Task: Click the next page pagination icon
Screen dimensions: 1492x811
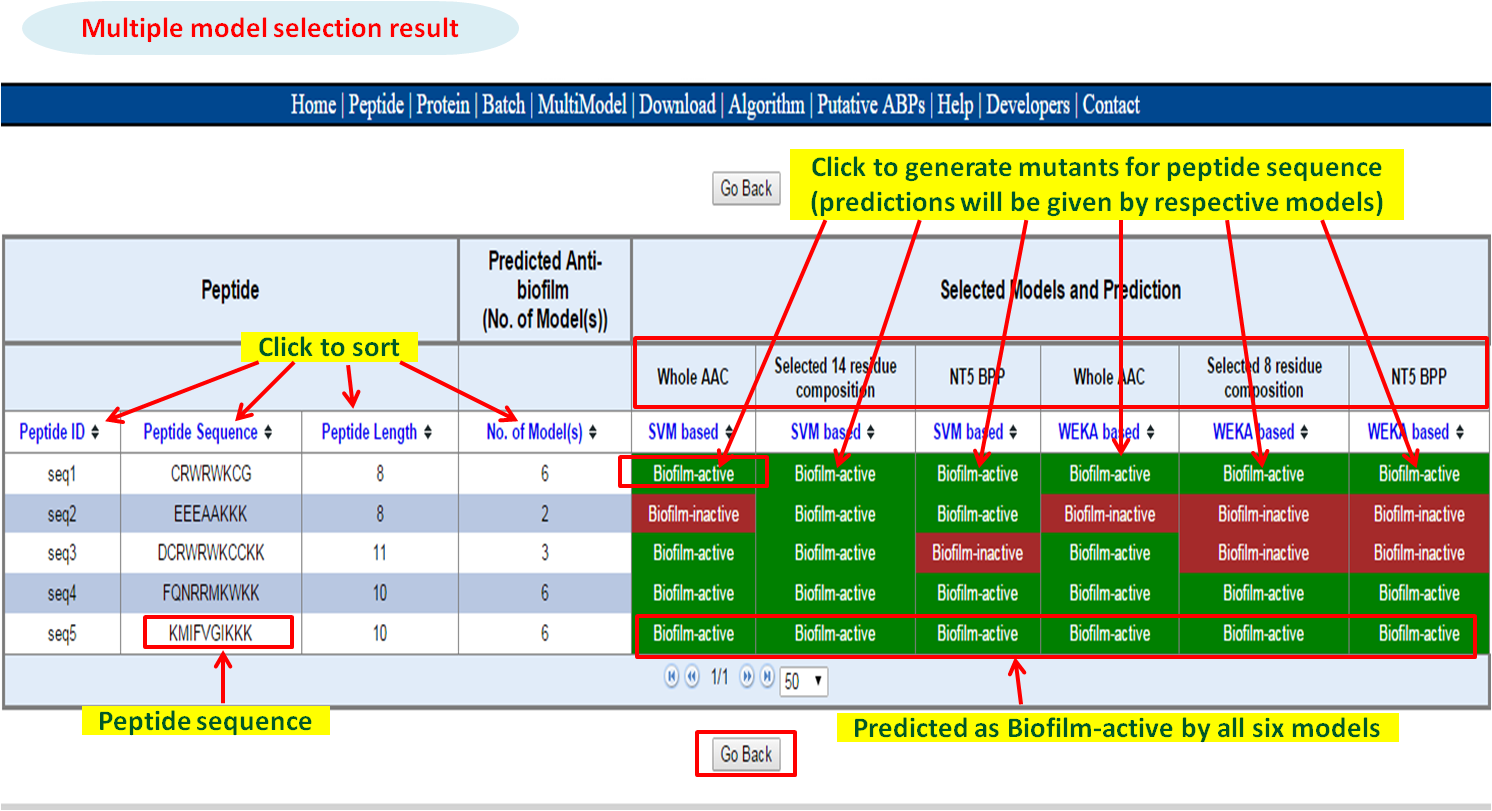Action: point(746,677)
